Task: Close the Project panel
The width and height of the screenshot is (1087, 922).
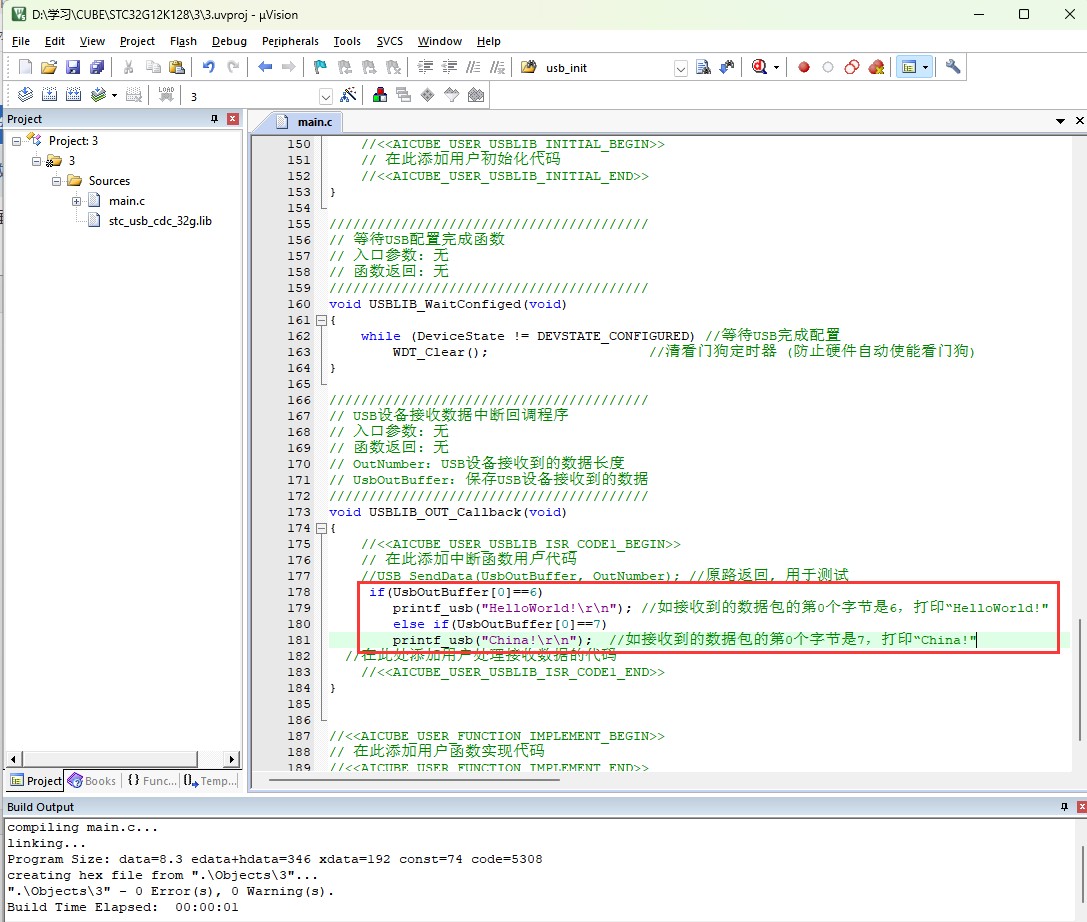Action: point(233,119)
